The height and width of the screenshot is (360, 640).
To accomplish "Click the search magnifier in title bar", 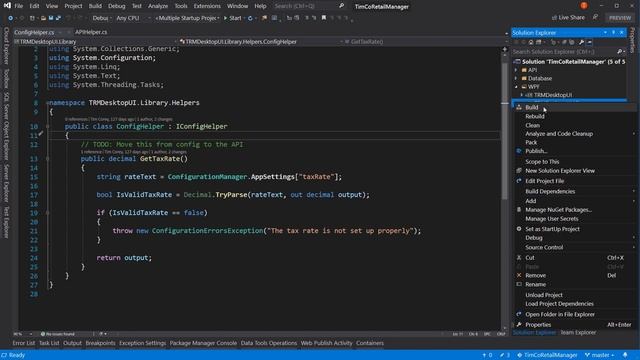I will [342, 6].
